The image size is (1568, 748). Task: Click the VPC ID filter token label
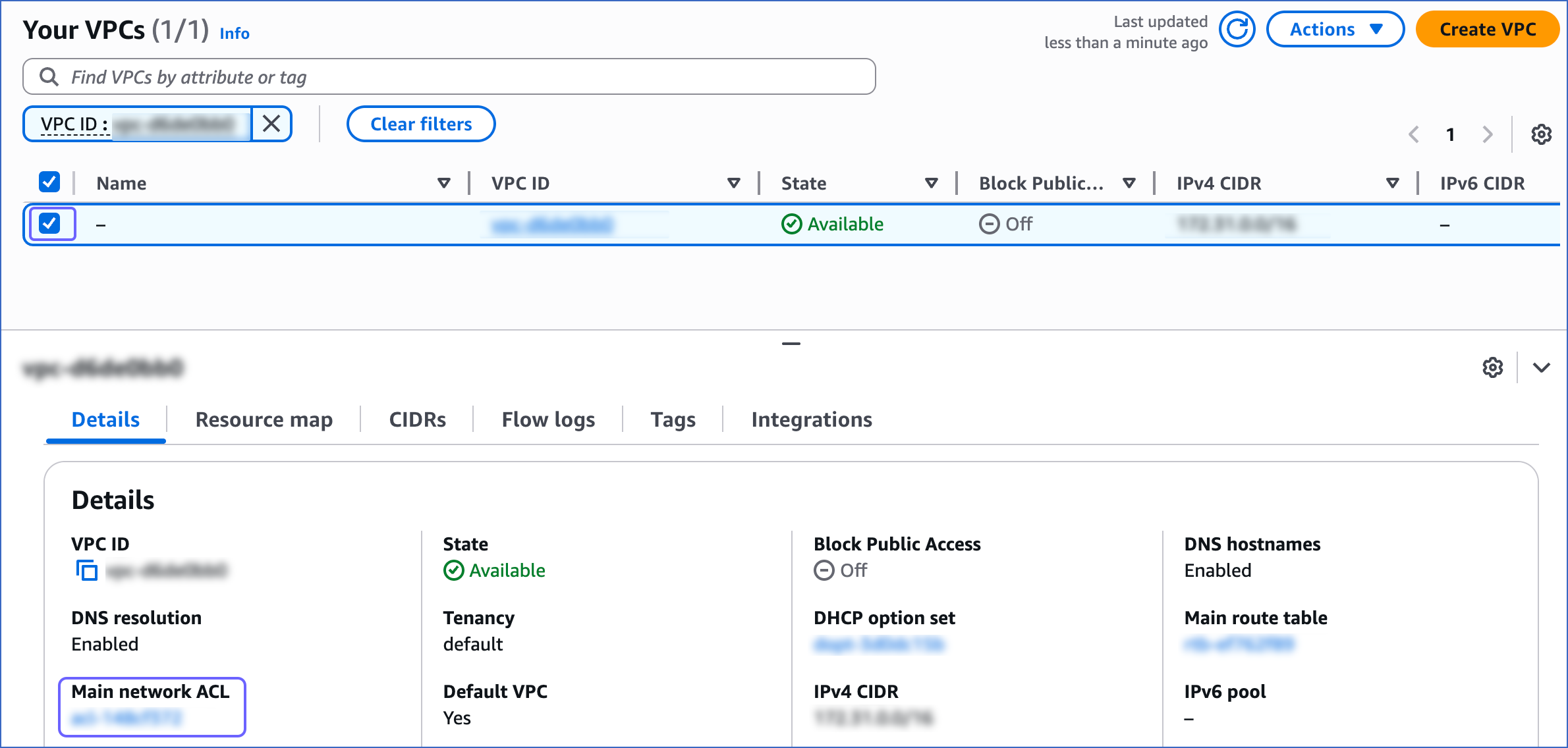point(74,124)
